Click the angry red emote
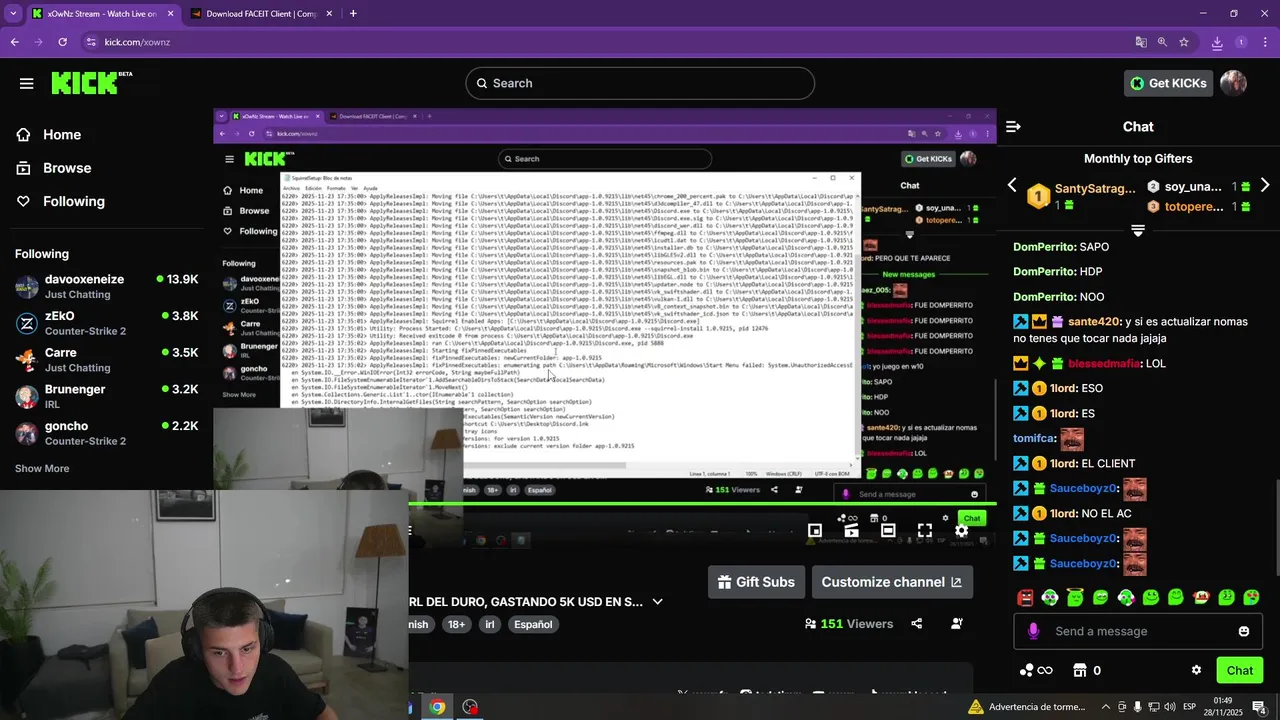The height and width of the screenshot is (720, 1280). 1025,598
